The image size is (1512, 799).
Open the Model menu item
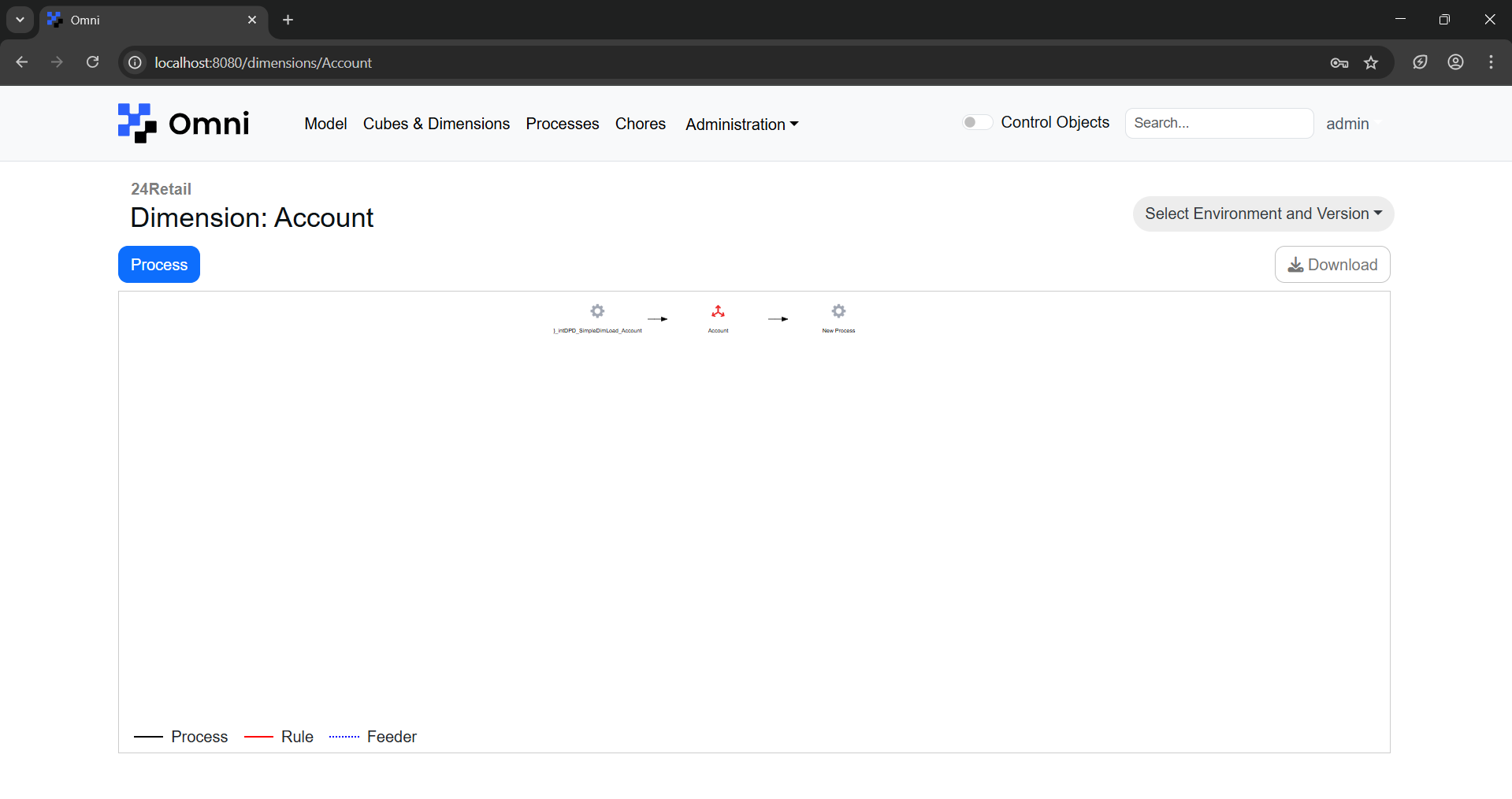pyautogui.click(x=325, y=124)
